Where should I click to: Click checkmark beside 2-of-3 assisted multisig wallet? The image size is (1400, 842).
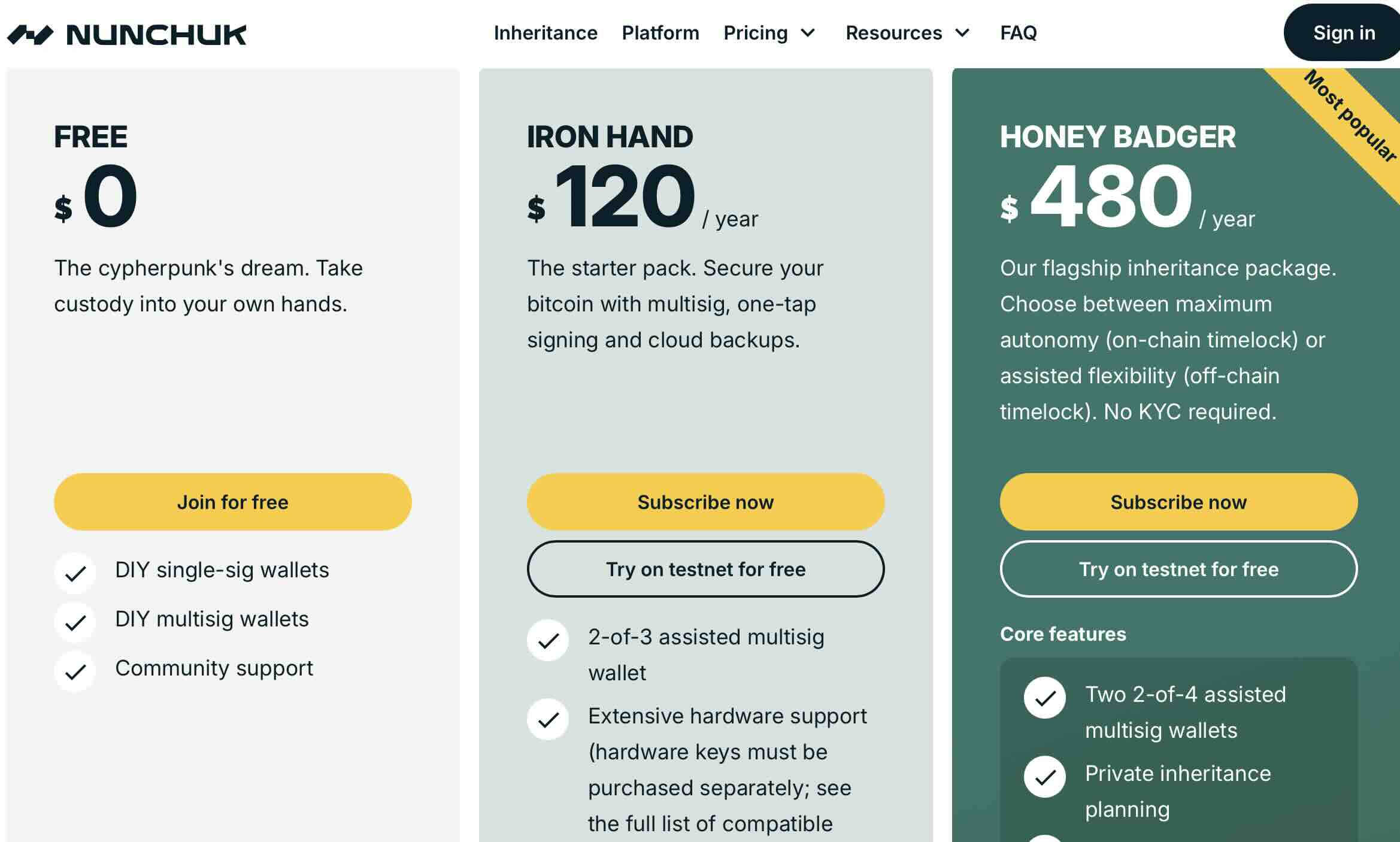point(548,641)
